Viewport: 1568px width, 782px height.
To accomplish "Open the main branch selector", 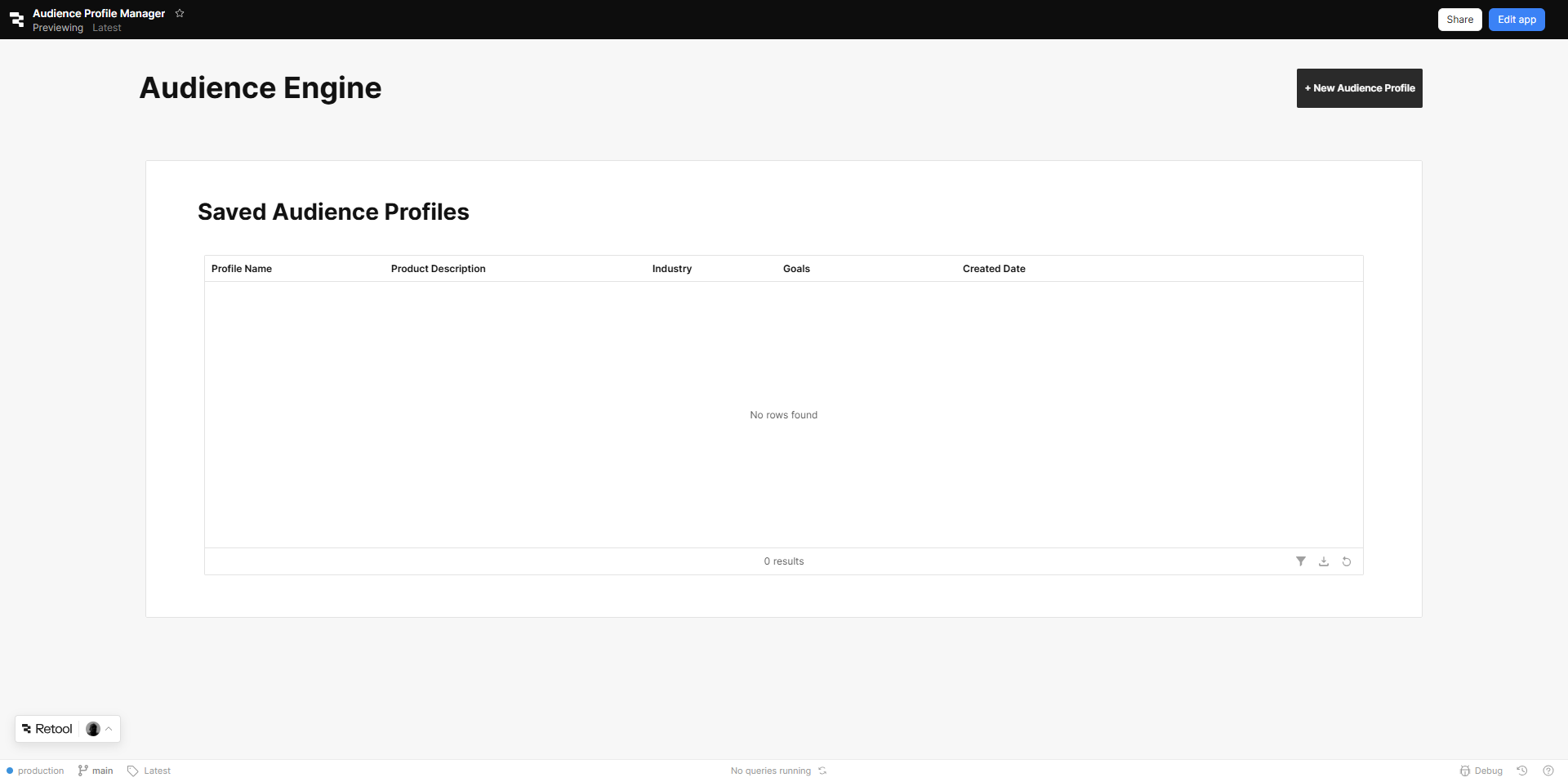I will click(x=96, y=771).
